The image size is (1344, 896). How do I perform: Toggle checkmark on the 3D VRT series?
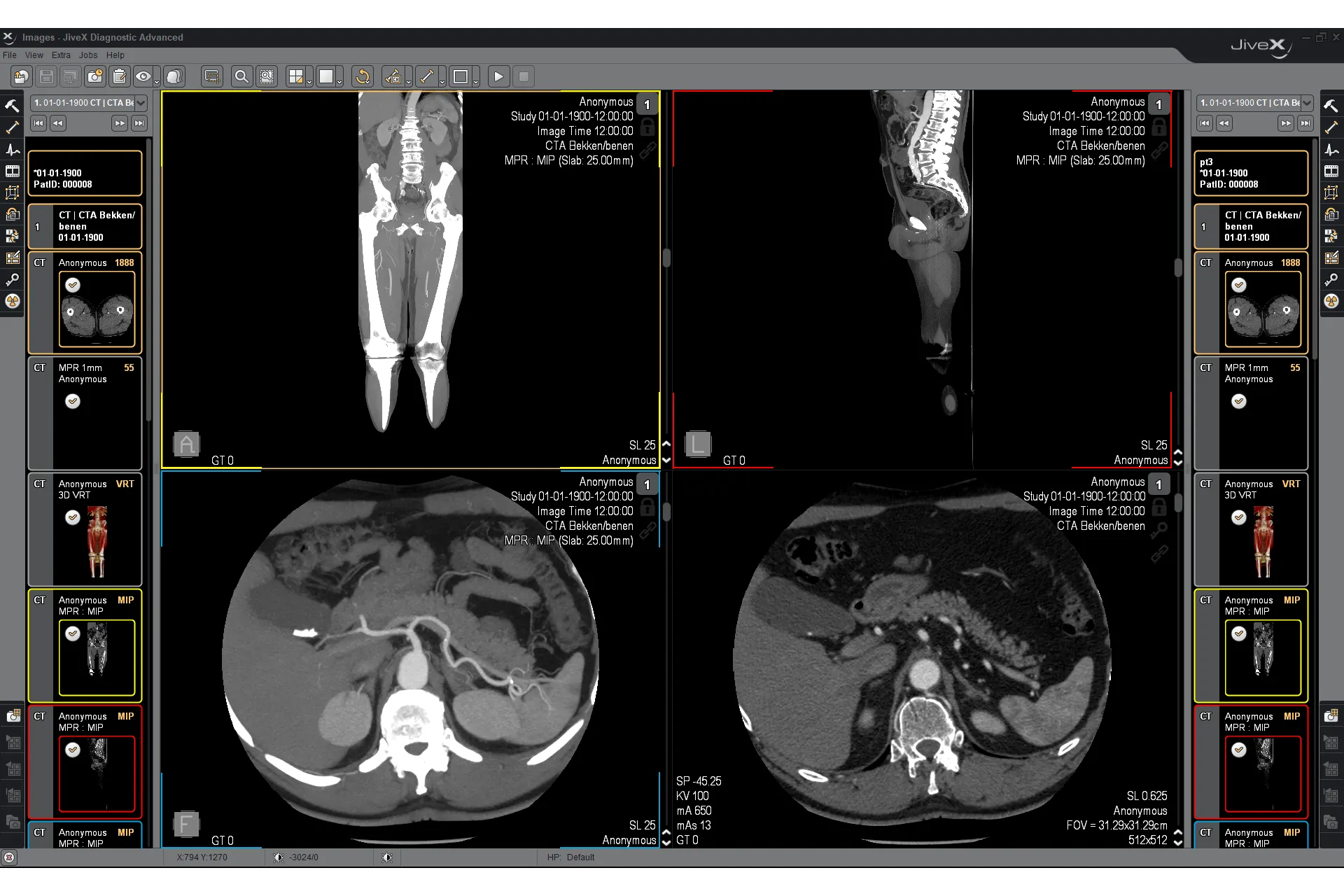[x=73, y=517]
